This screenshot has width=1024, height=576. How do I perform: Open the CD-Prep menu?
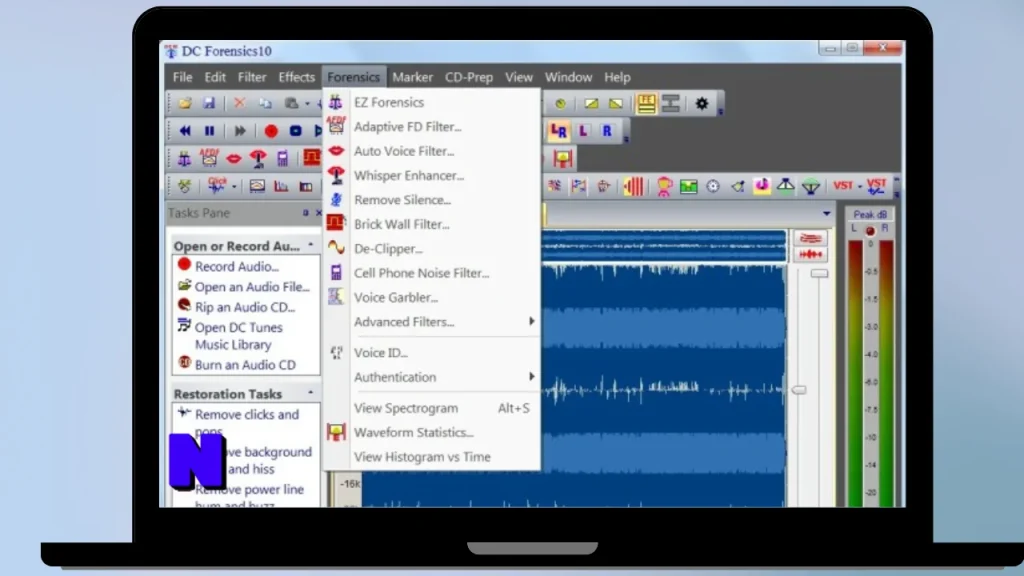[469, 77]
